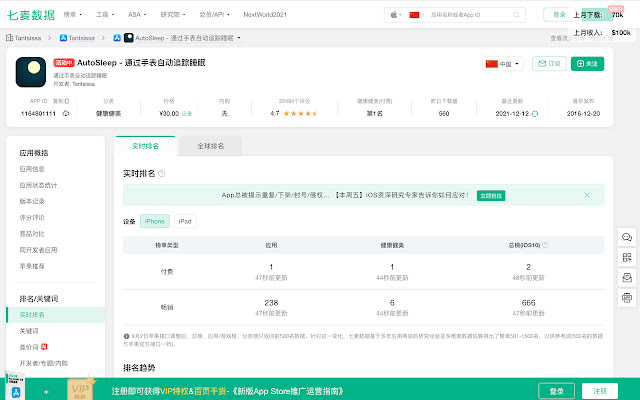Open 应用信息 in the sidebar

coord(32,169)
